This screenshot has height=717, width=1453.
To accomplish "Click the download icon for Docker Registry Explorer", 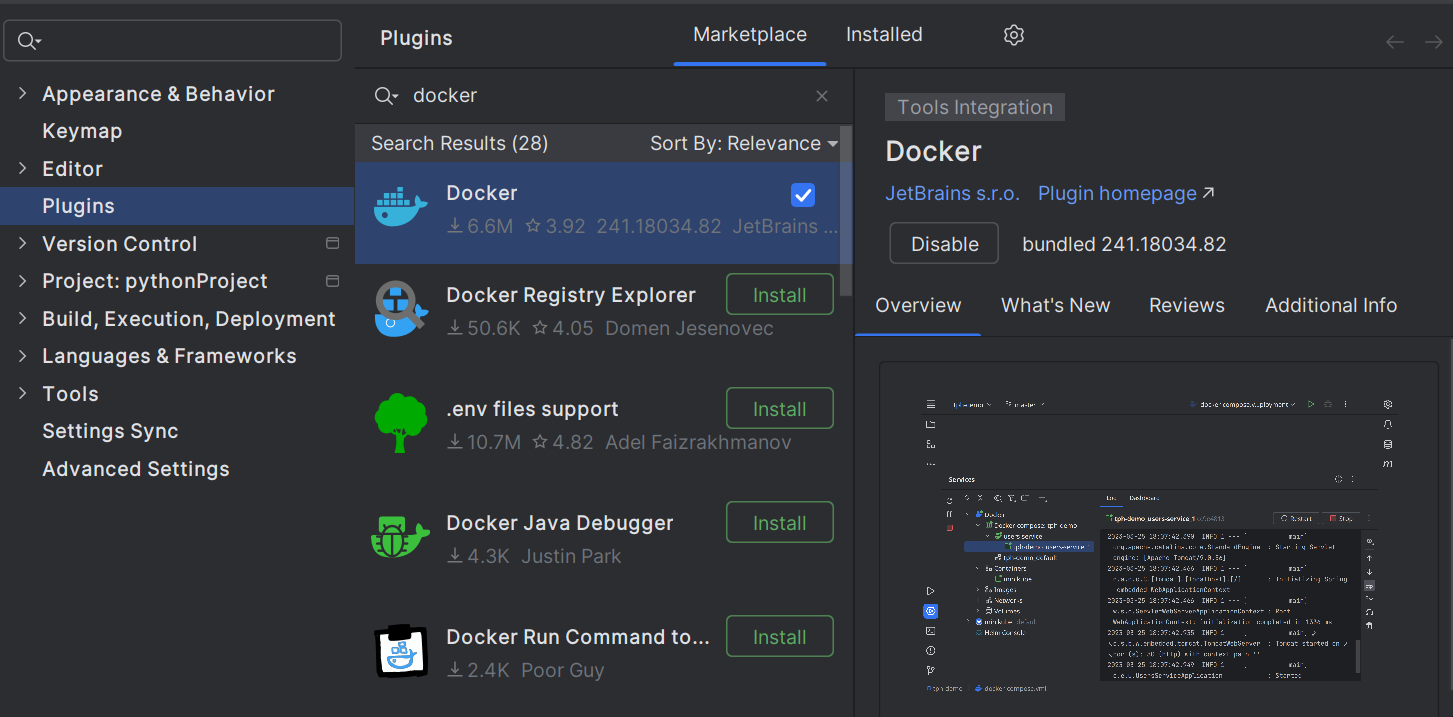I will [x=455, y=329].
